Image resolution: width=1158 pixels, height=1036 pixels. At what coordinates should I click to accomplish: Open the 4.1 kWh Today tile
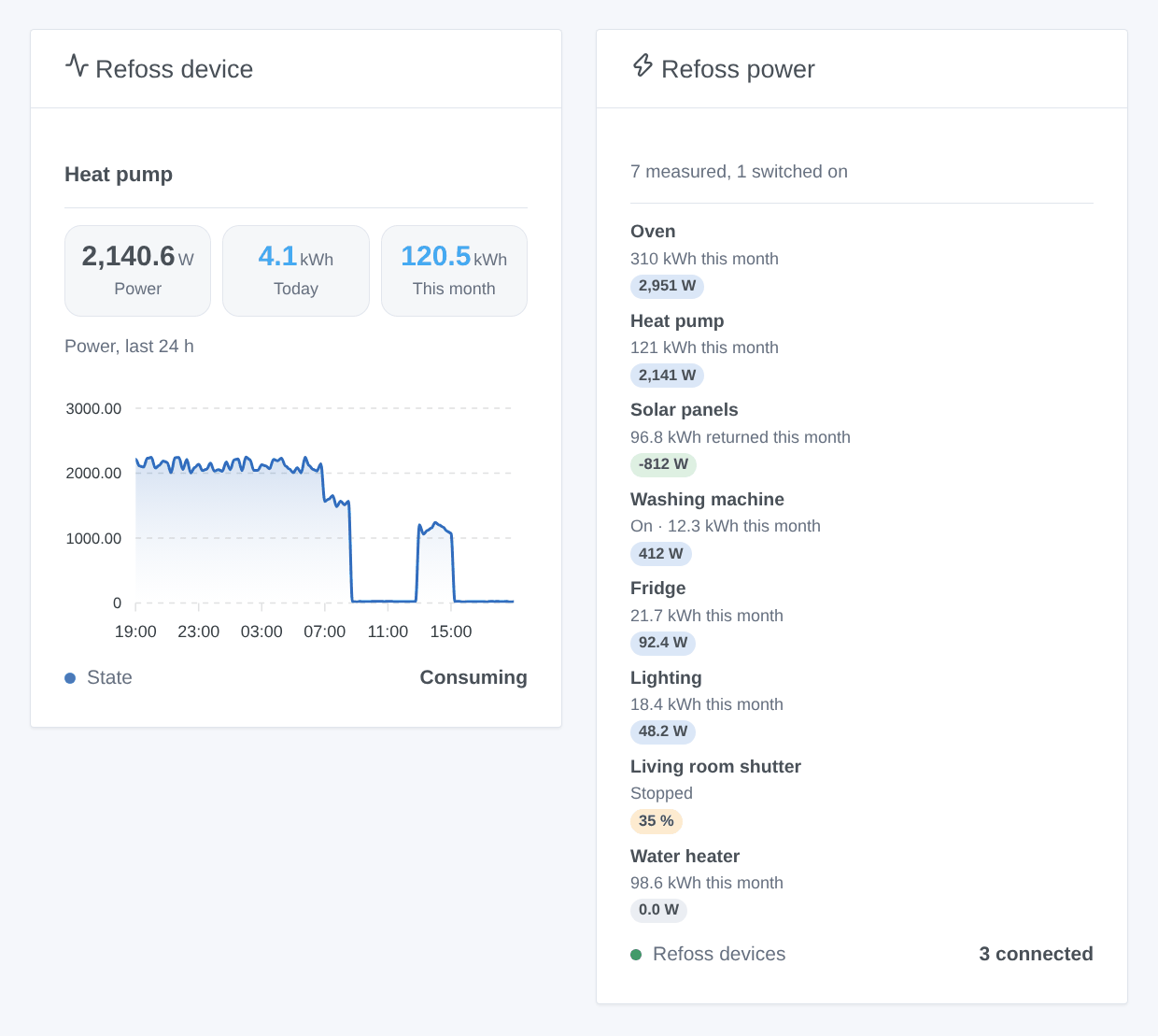[x=296, y=271]
